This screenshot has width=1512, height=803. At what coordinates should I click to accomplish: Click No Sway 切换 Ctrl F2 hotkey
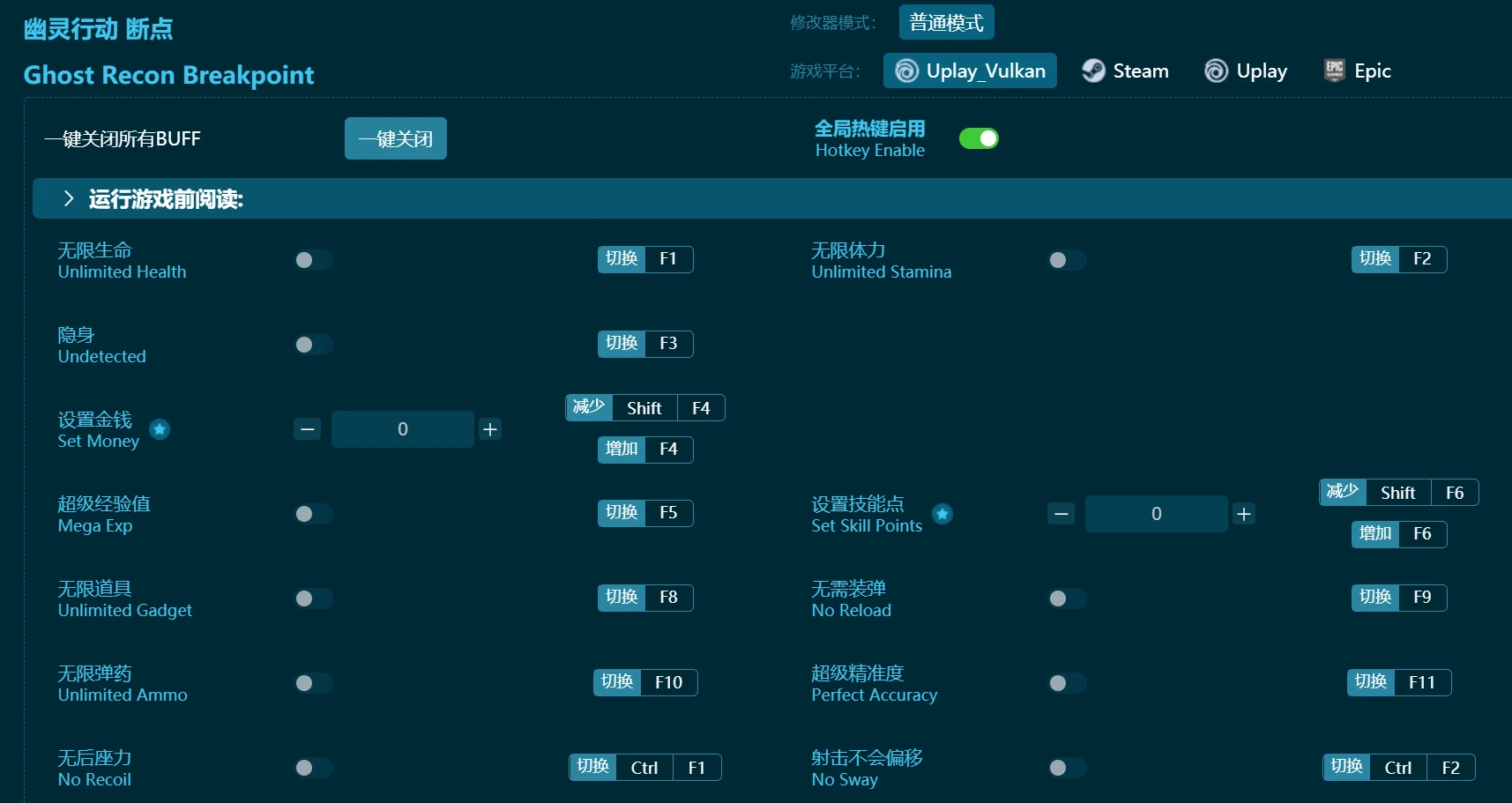click(1399, 767)
